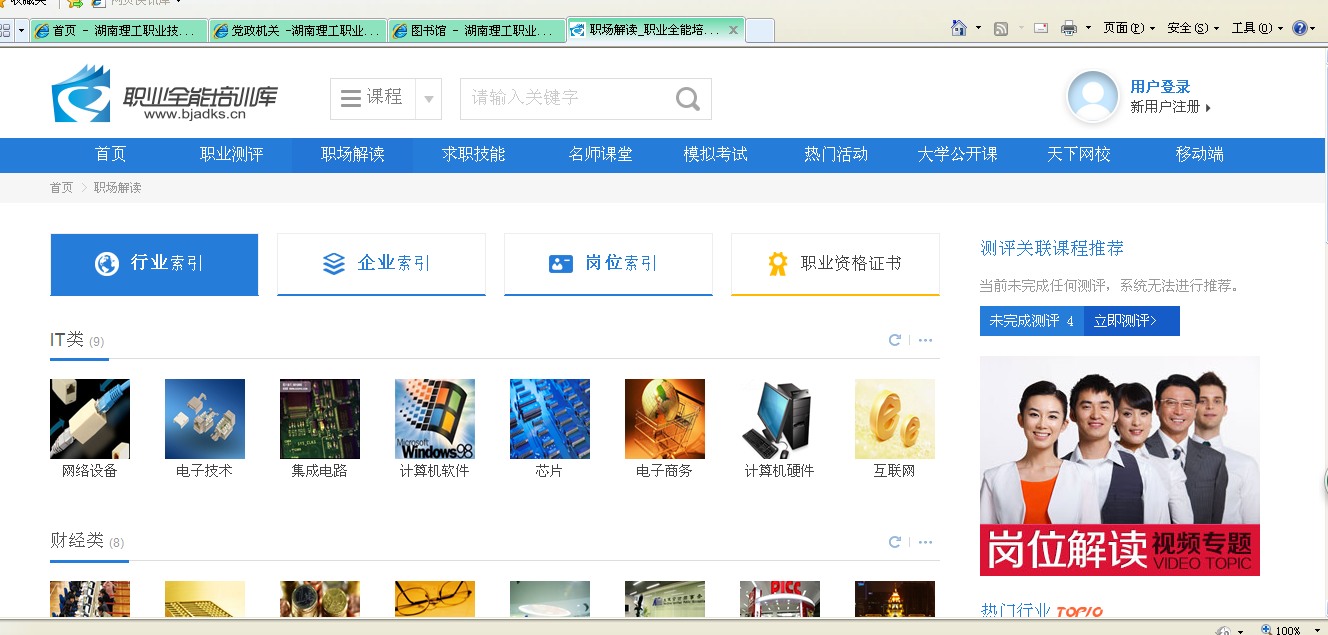1328x635 pixels.
Task: Refresh the IT类 section list
Action: 895,340
